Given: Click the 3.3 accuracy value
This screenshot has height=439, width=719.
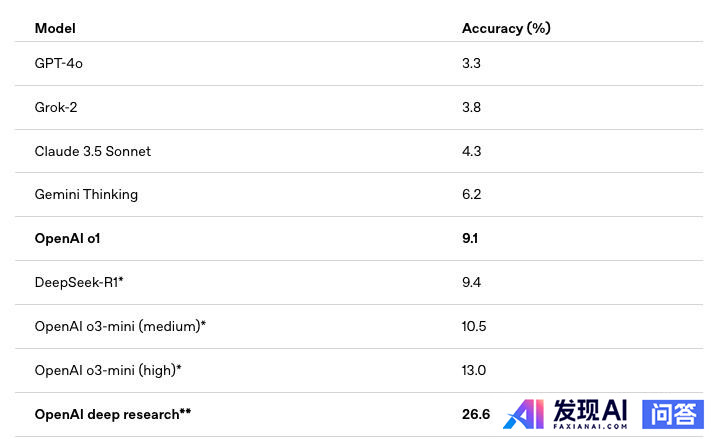Looking at the screenshot, I should [x=471, y=63].
